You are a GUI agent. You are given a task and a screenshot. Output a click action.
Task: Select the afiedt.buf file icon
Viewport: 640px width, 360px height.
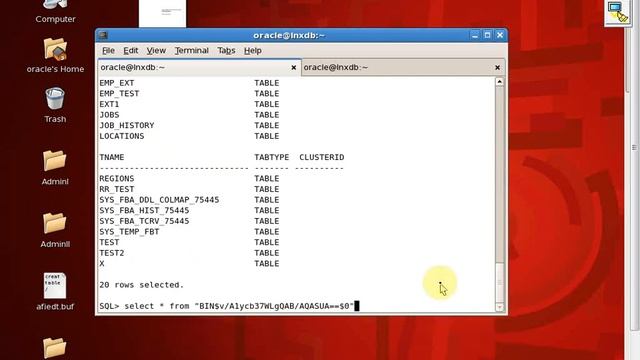[x=55, y=292]
